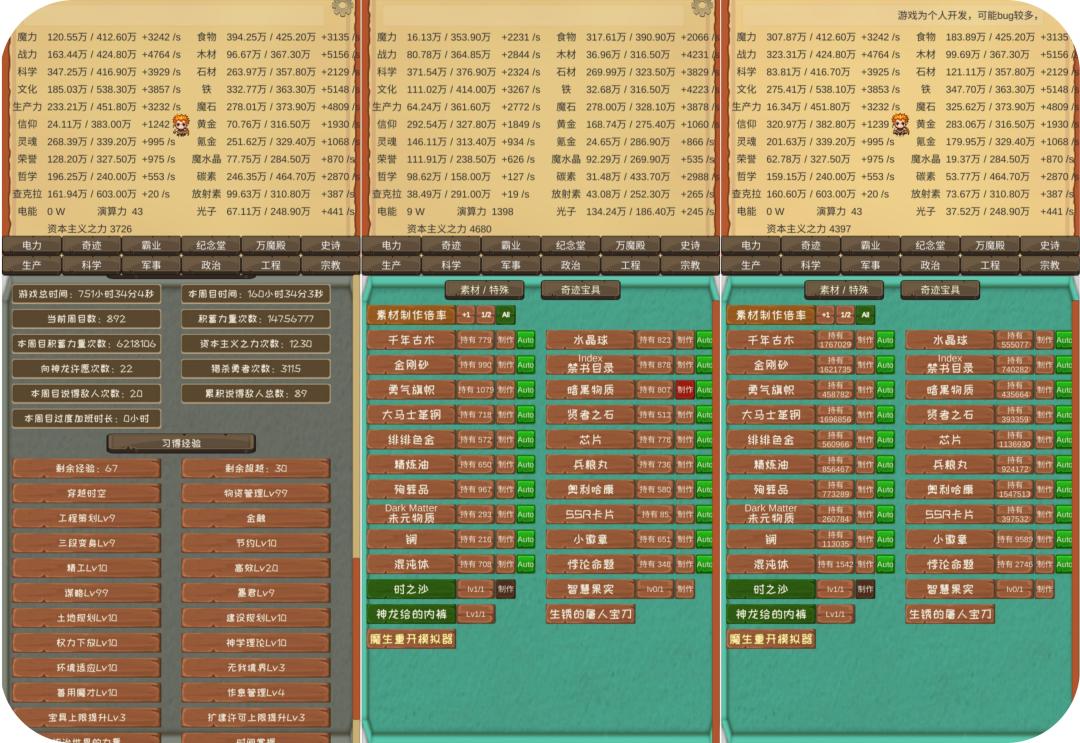This screenshot has height=743, width=1080.
Task: Click the 金融 skill button
Action: (x=256, y=518)
